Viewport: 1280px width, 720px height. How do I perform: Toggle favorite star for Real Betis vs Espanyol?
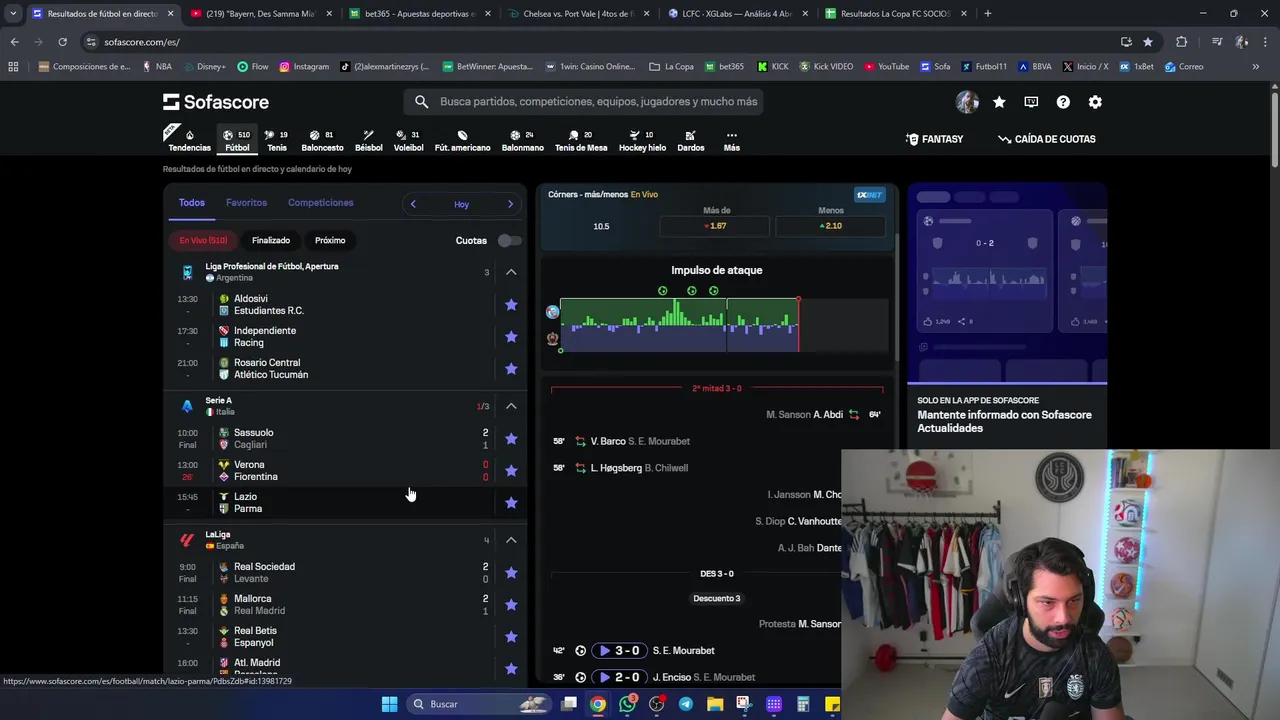pos(511,637)
